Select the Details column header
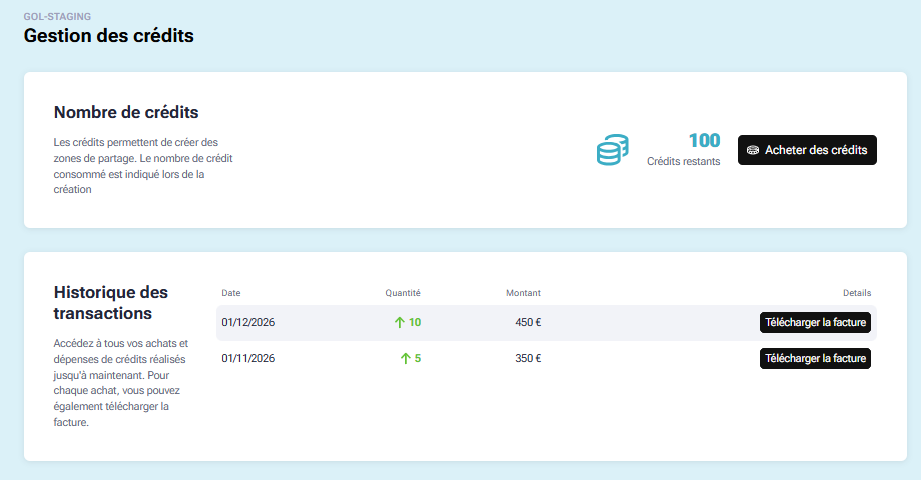This screenshot has height=480, width=921. 857,293
